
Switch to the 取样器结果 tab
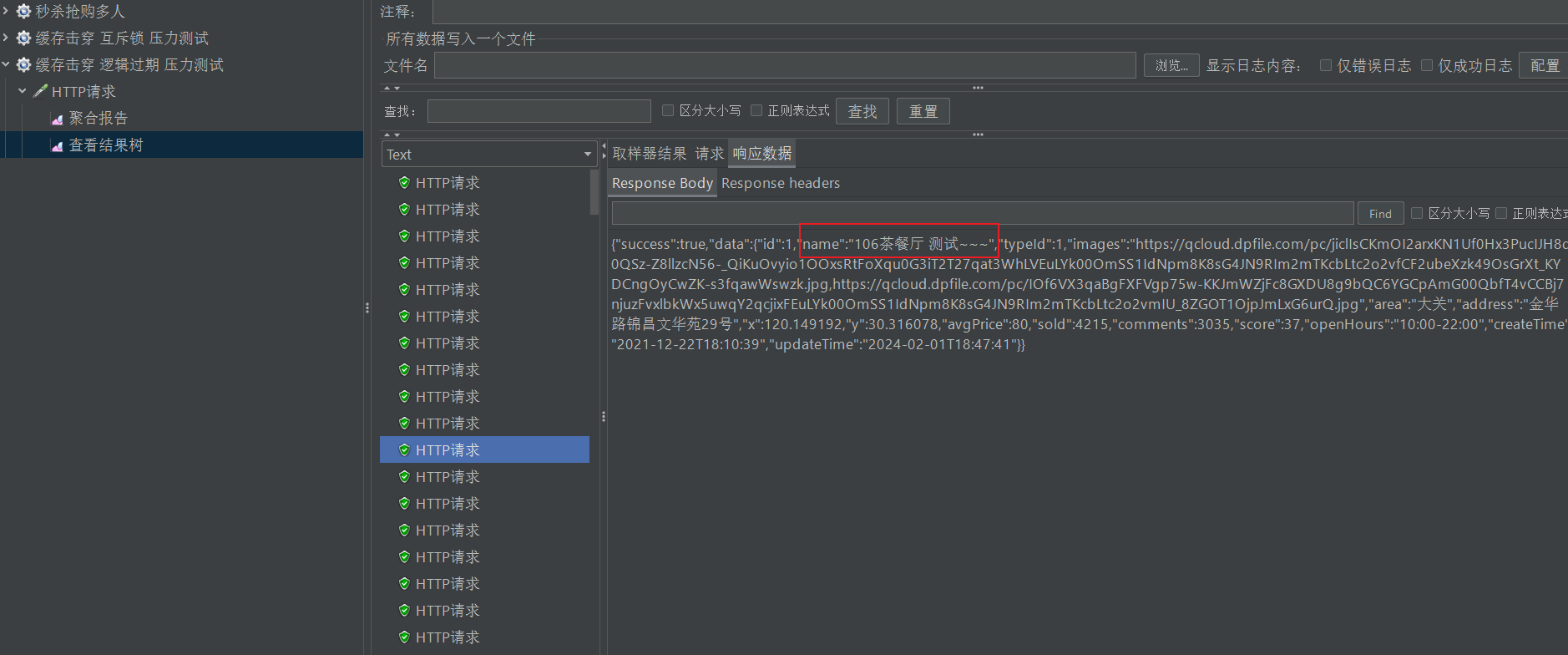(649, 154)
